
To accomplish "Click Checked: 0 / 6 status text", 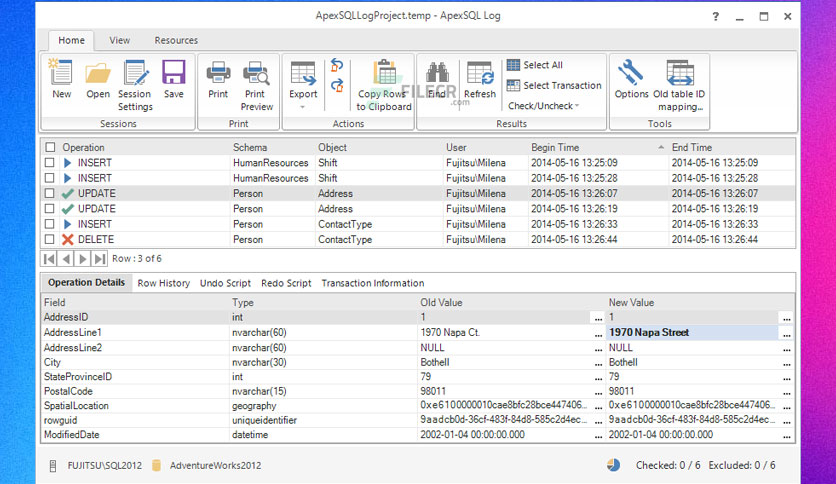I will pyautogui.click(x=668, y=465).
